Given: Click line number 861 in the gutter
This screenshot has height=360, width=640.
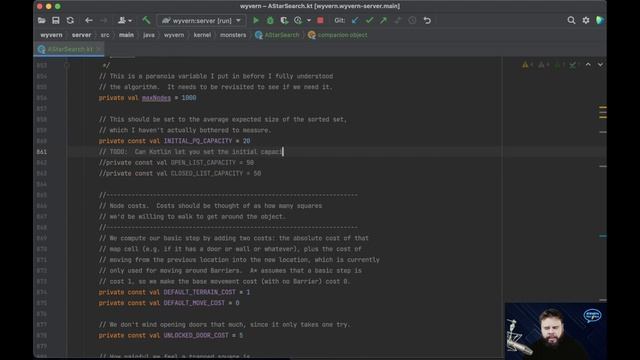Looking at the screenshot, I should coord(42,152).
